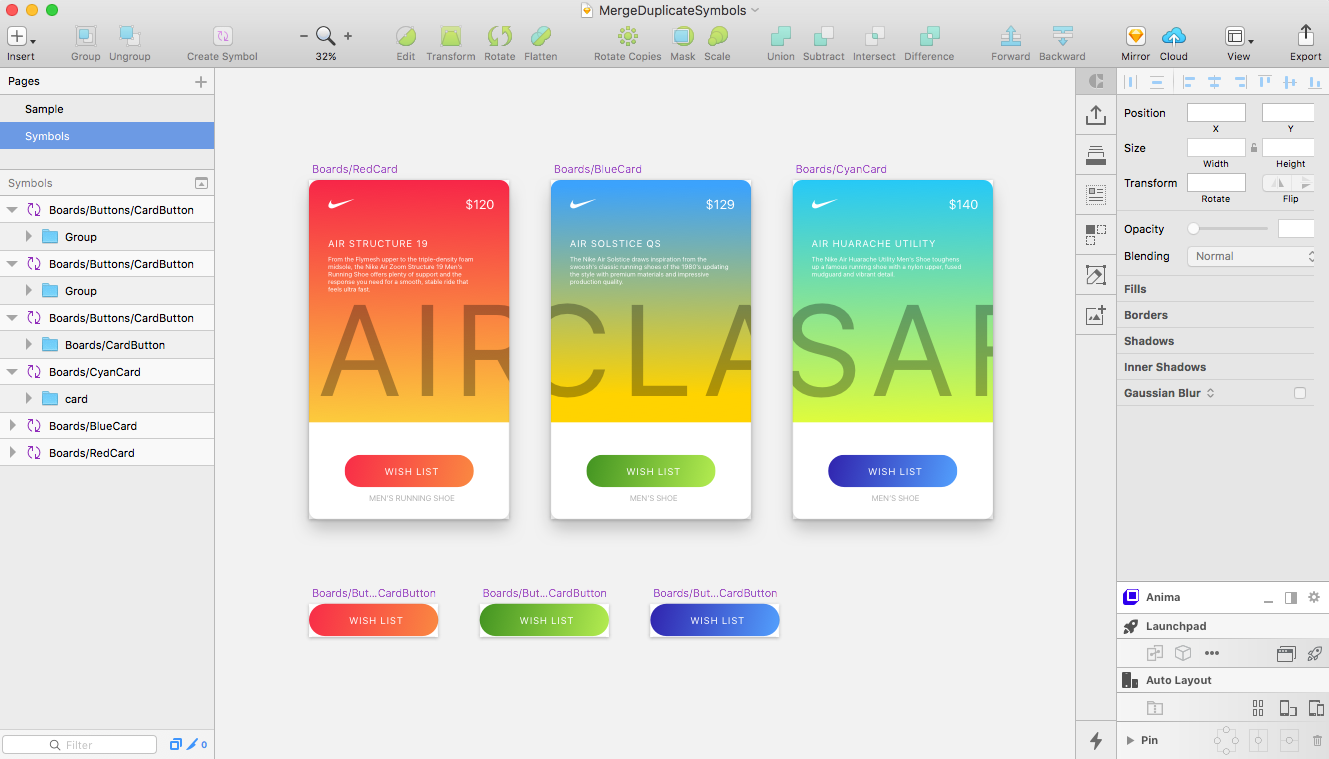Click the Union boolean operation icon

point(780,37)
